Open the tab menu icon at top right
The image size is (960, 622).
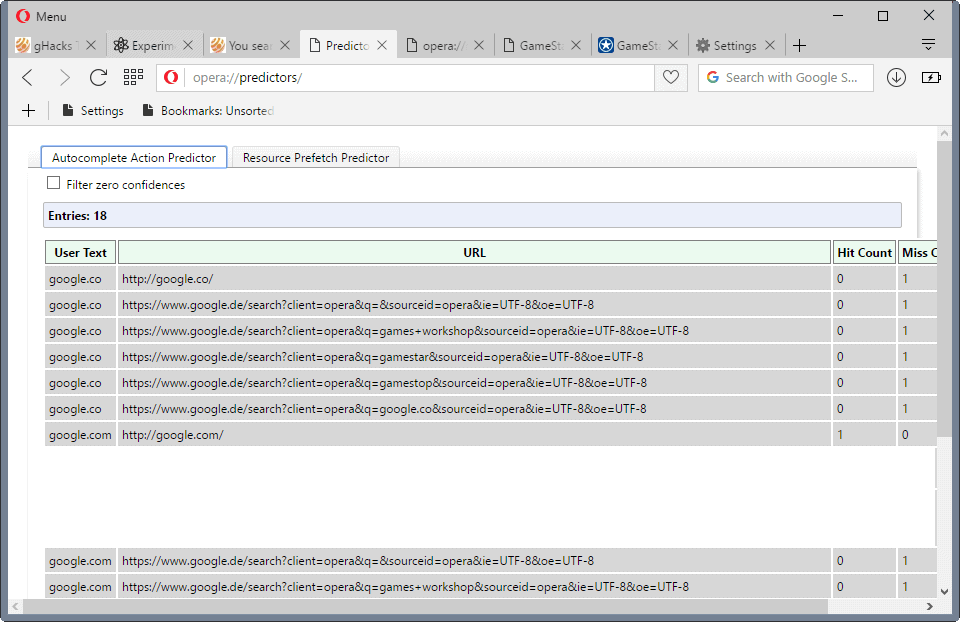928,44
